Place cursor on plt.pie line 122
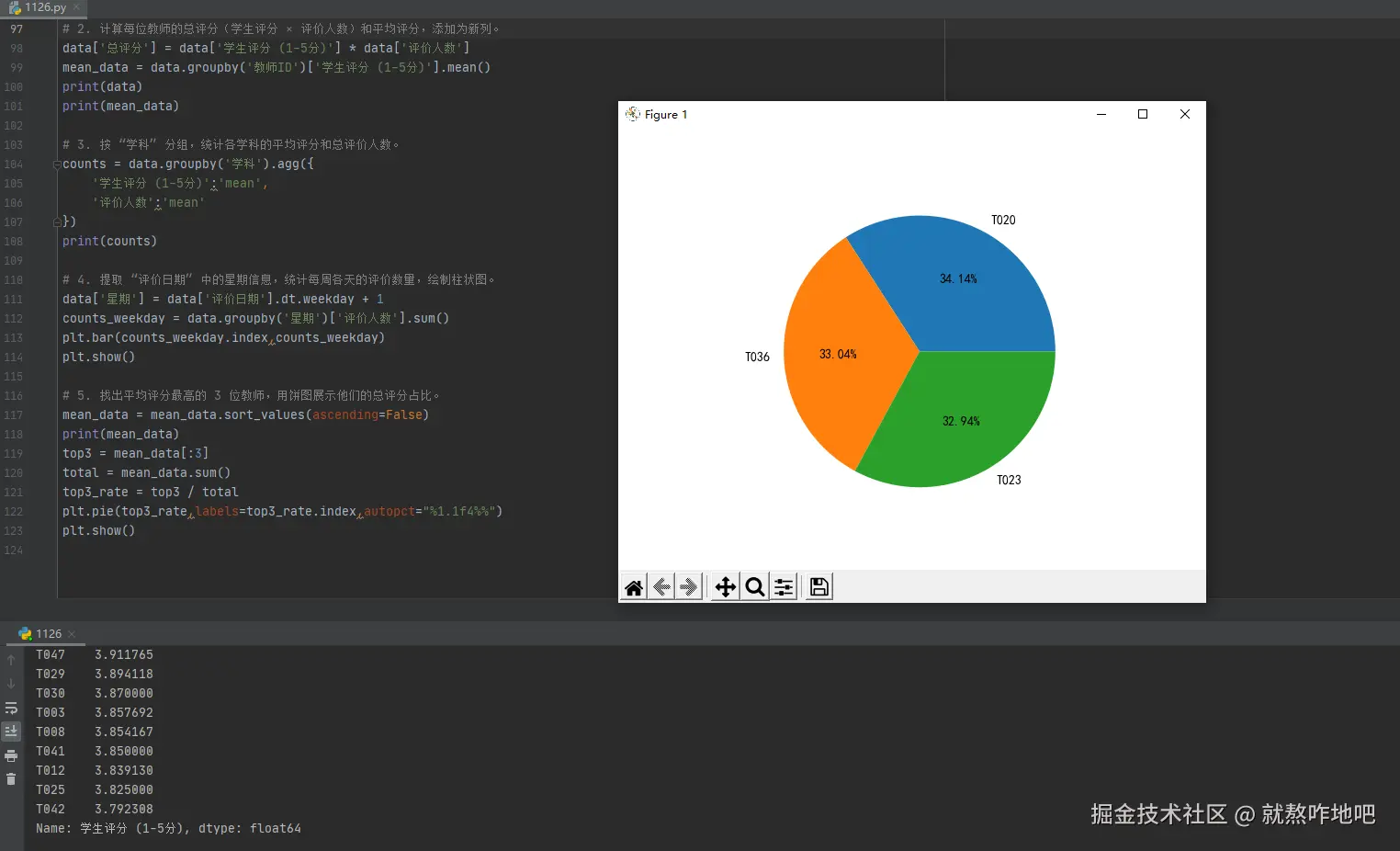 coord(282,512)
